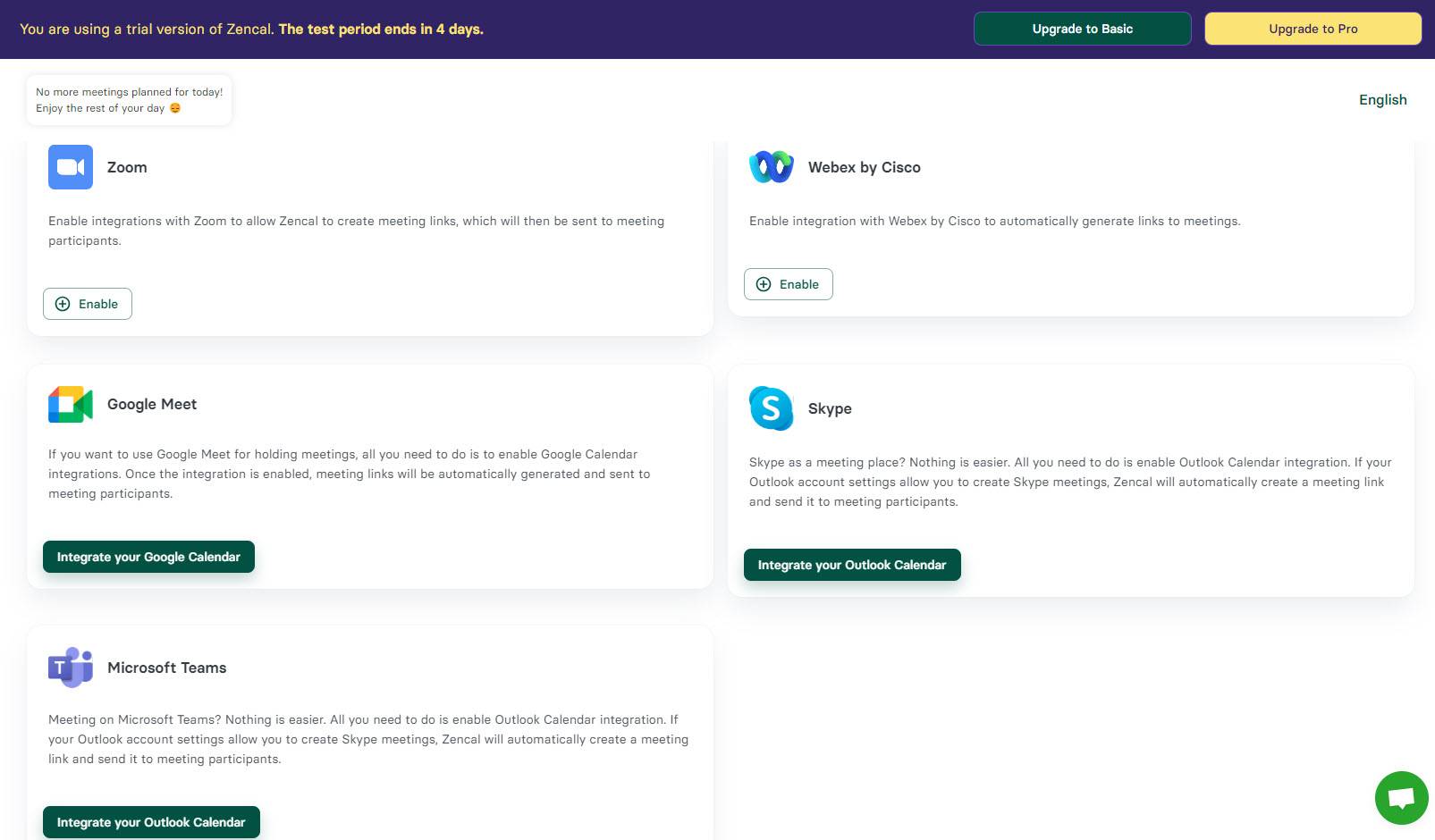
Task: Integrate your Outlook Calendar for Skype
Action: [851, 565]
